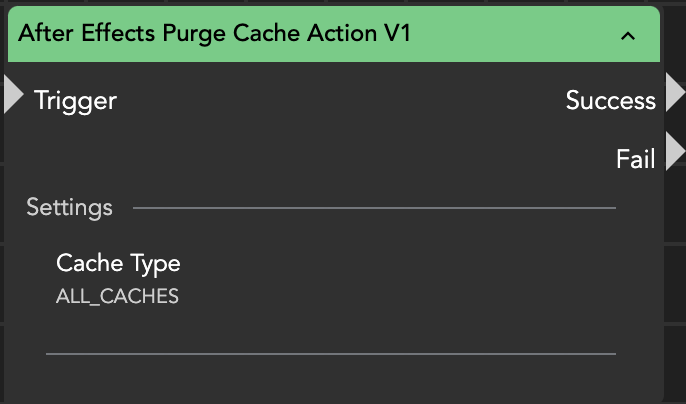Select the Fail output label
The width and height of the screenshot is (686, 404).
[x=635, y=158]
